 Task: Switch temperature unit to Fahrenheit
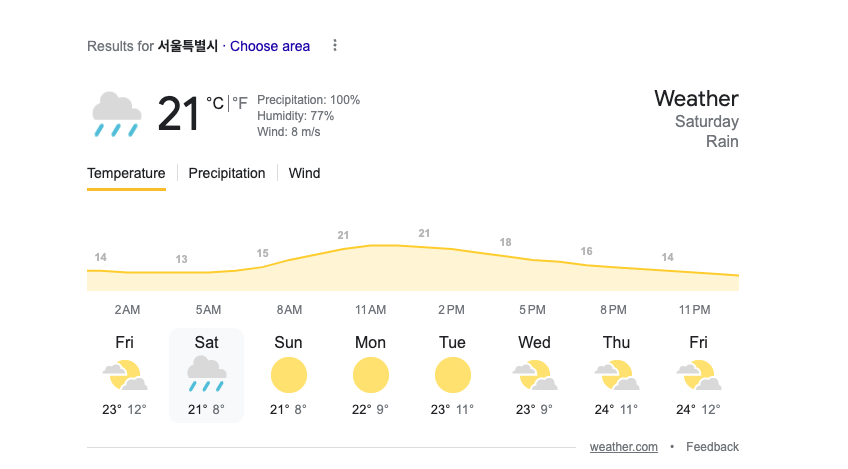point(240,103)
